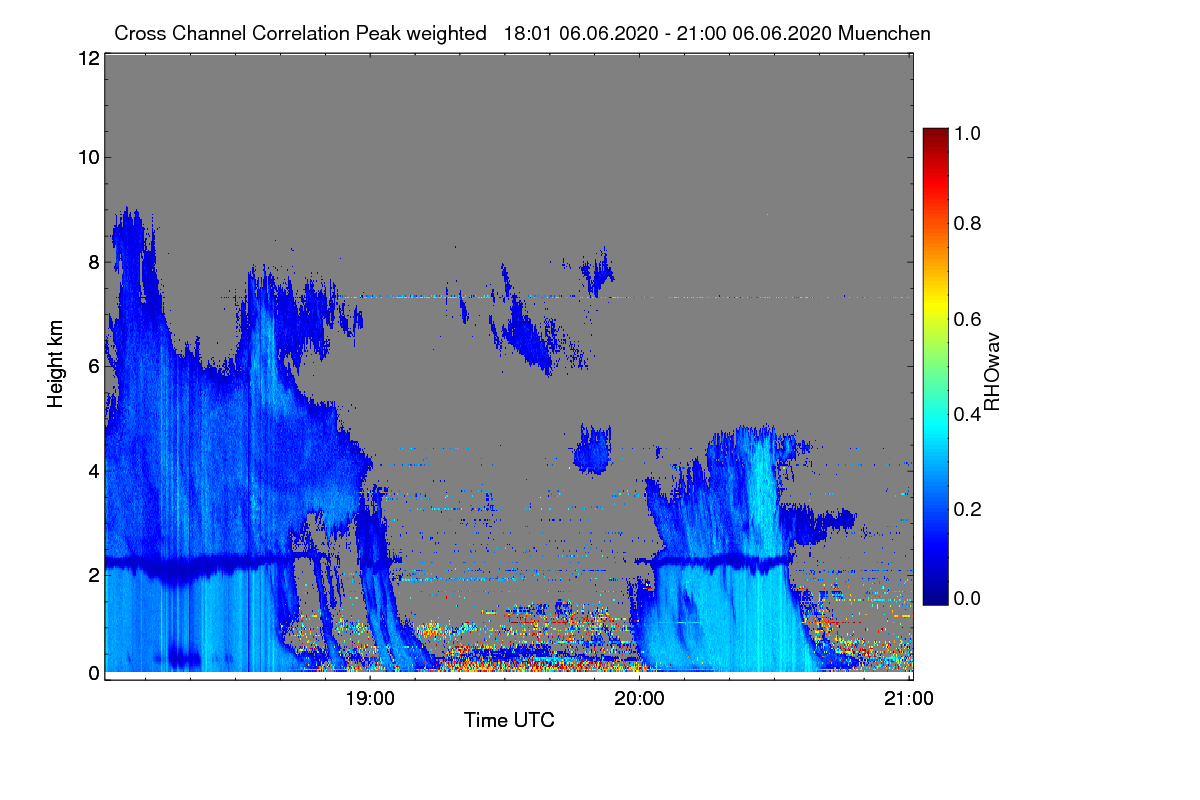Click the 'RHOwav' colorbar label
The width and height of the screenshot is (1200, 800).
[x=992, y=372]
